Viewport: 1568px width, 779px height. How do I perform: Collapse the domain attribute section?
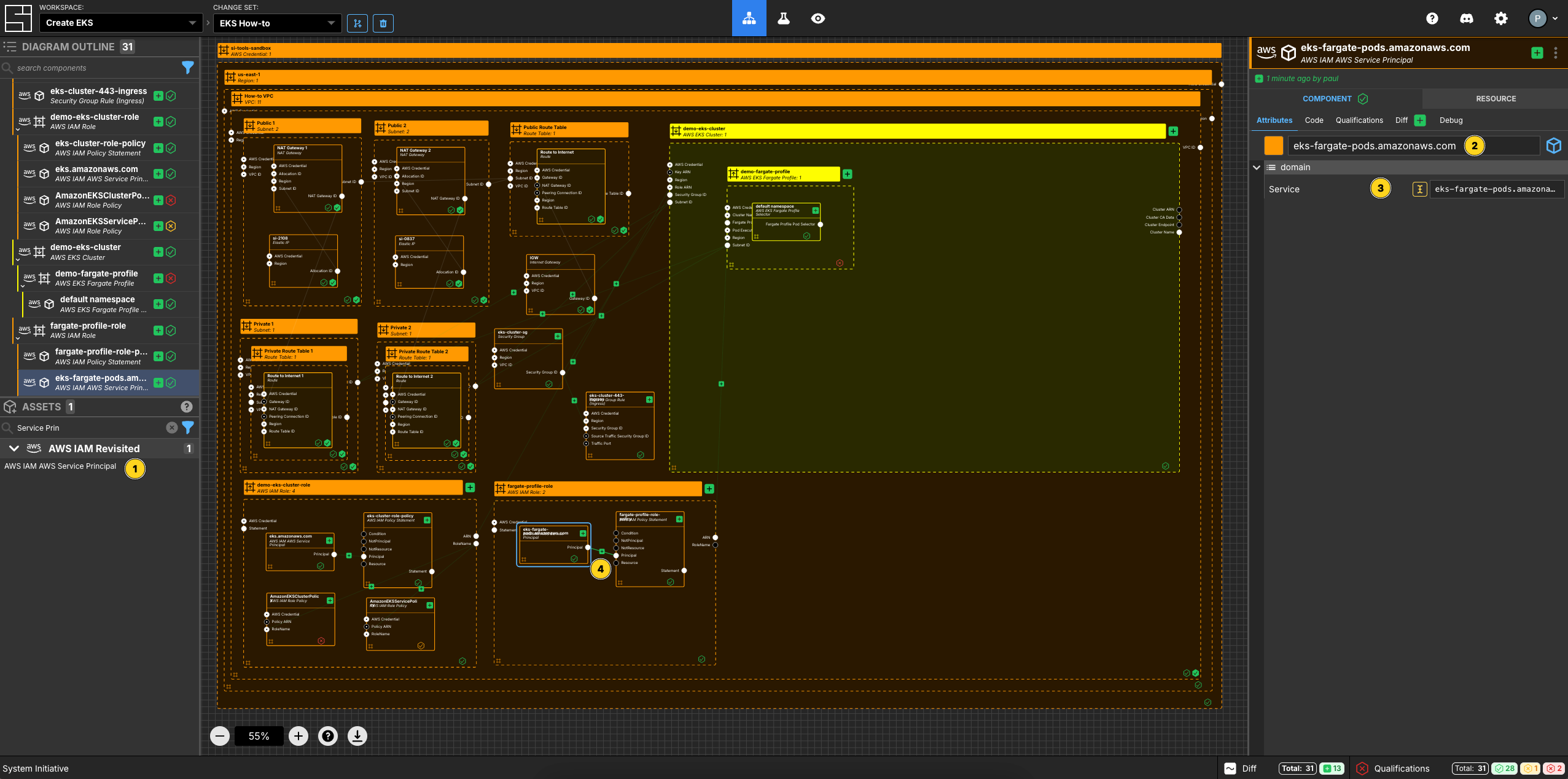pyautogui.click(x=1257, y=167)
